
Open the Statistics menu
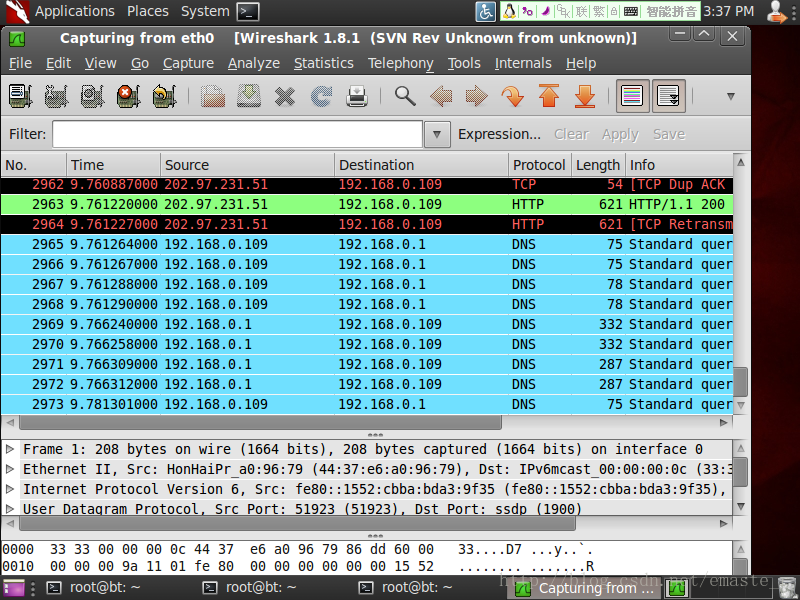click(323, 63)
